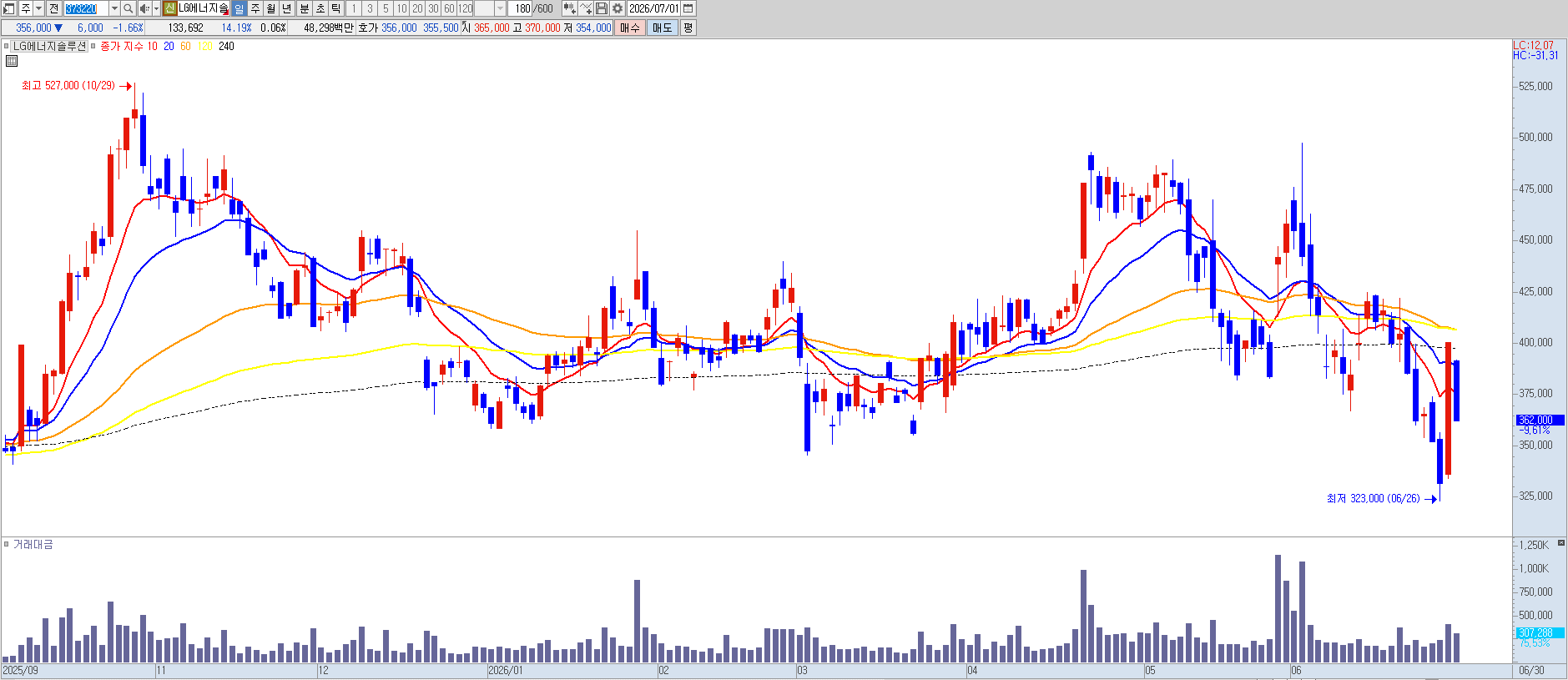Click the stock search magnifier icon

pos(129,8)
